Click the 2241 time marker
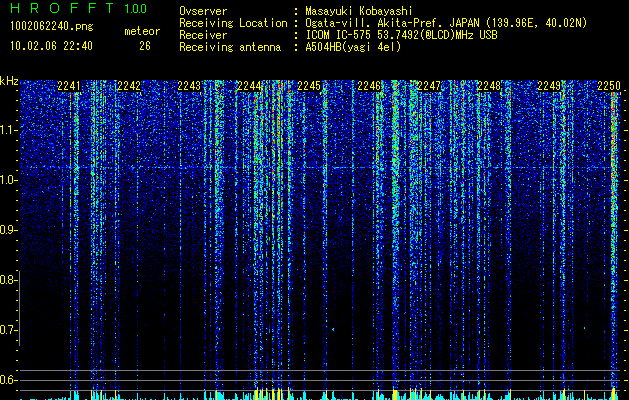This screenshot has width=629, height=400. [69, 86]
